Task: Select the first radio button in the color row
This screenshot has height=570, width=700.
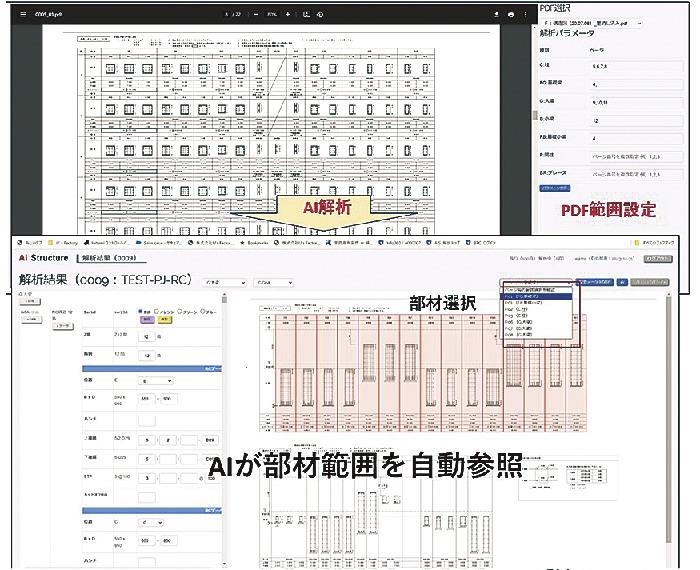Action: [142, 311]
